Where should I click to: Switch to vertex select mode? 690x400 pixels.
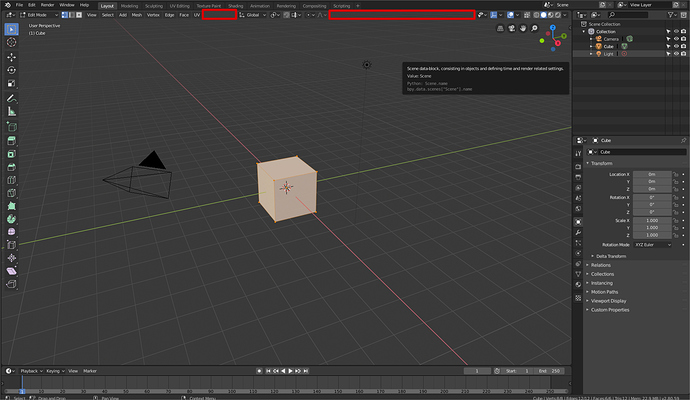tap(65, 15)
